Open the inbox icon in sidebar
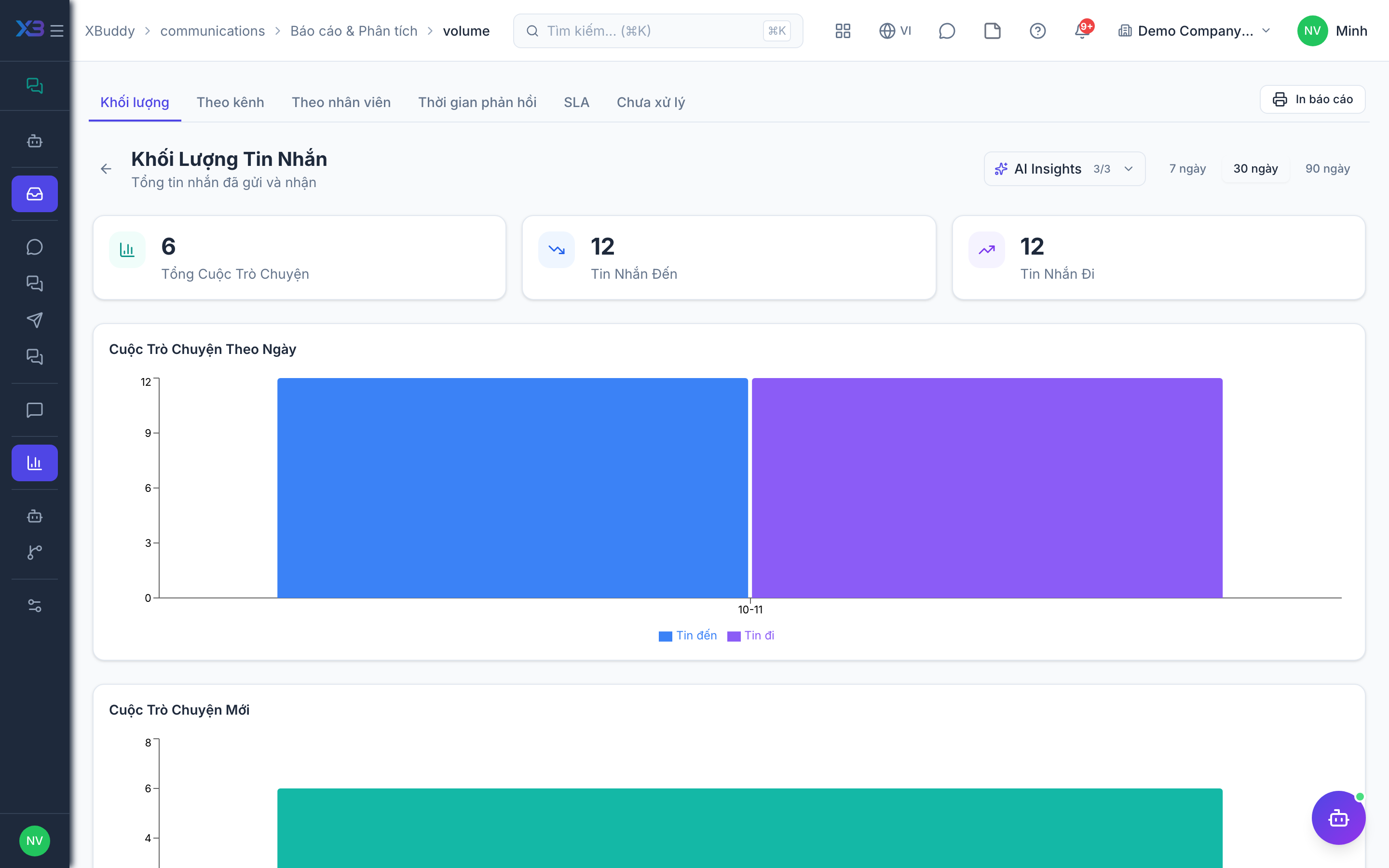The image size is (1389, 868). (x=34, y=194)
